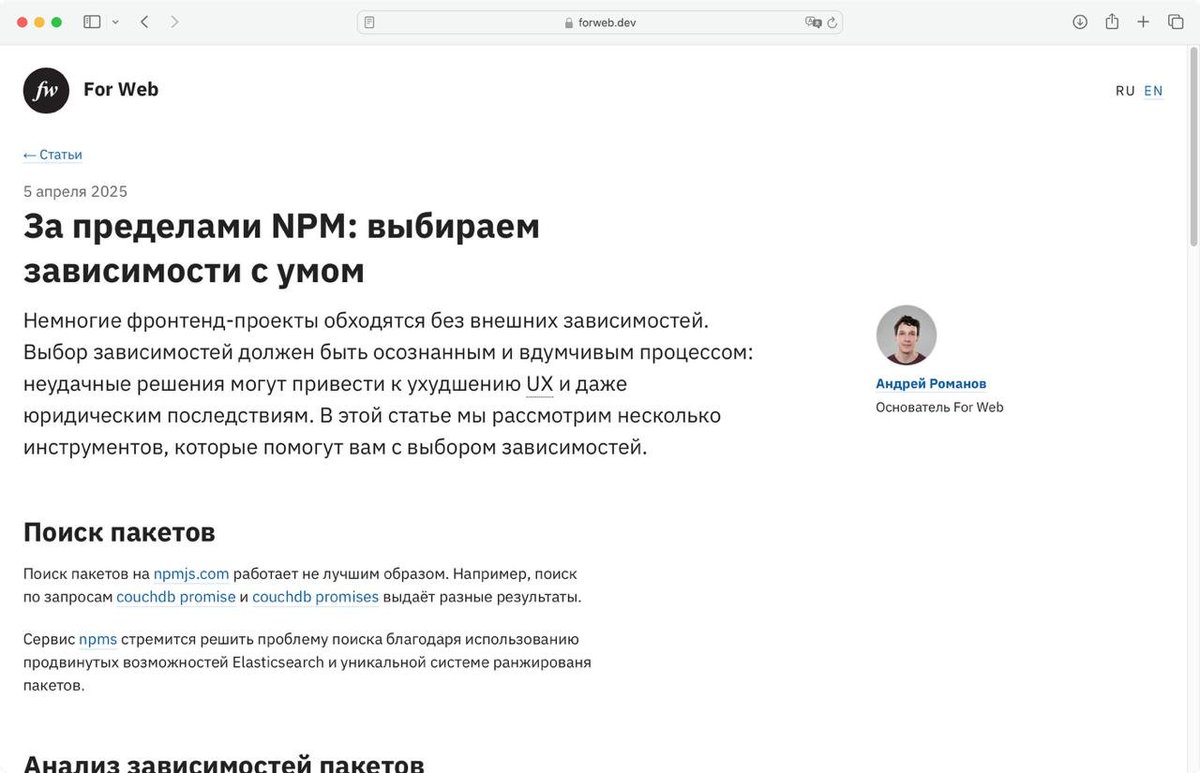
Task: Click the forweb.dev address bar
Action: pyautogui.click(x=600, y=22)
